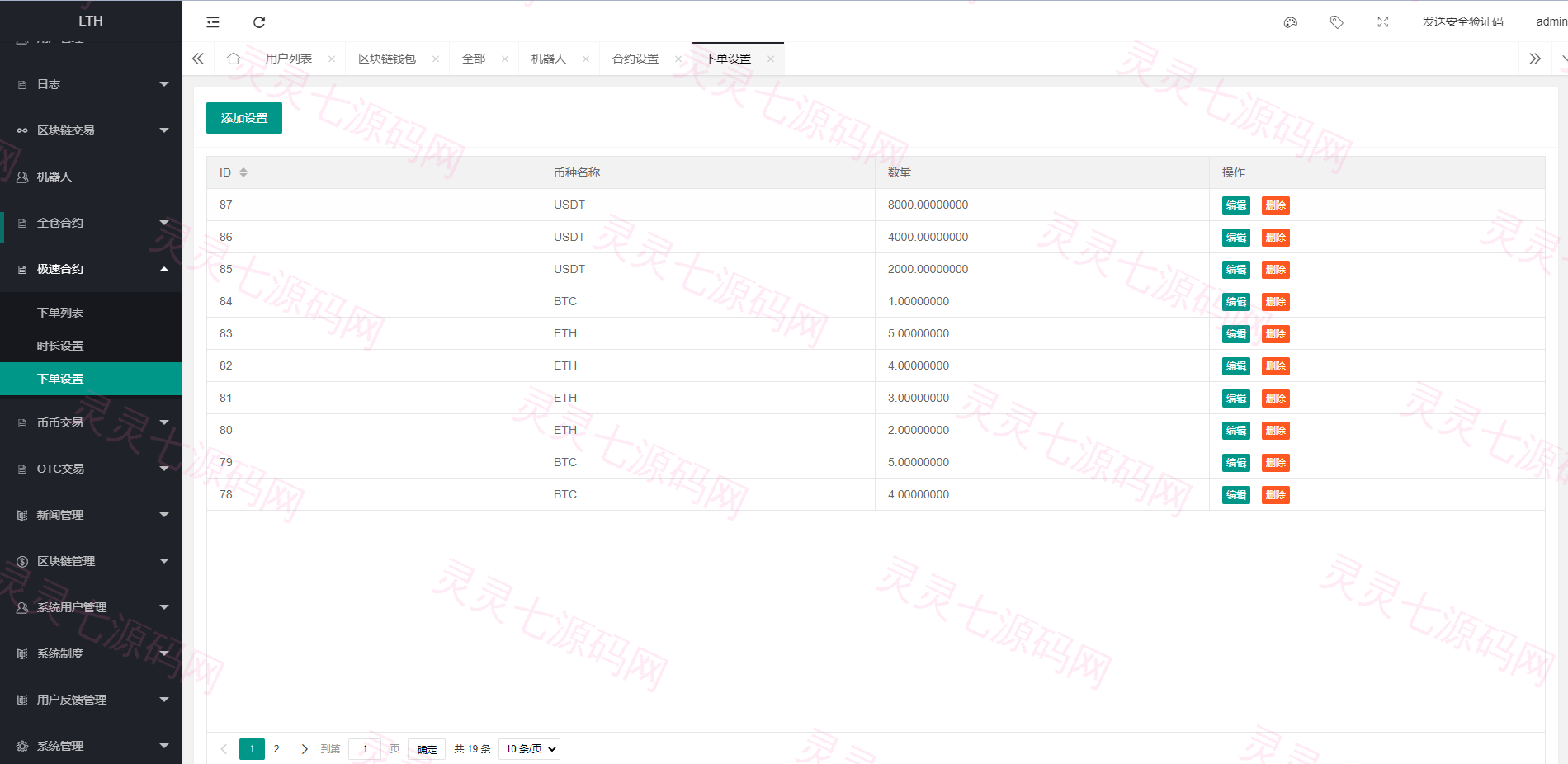This screenshot has width=1568, height=764.
Task: Open the admin user menu
Action: [x=1551, y=22]
